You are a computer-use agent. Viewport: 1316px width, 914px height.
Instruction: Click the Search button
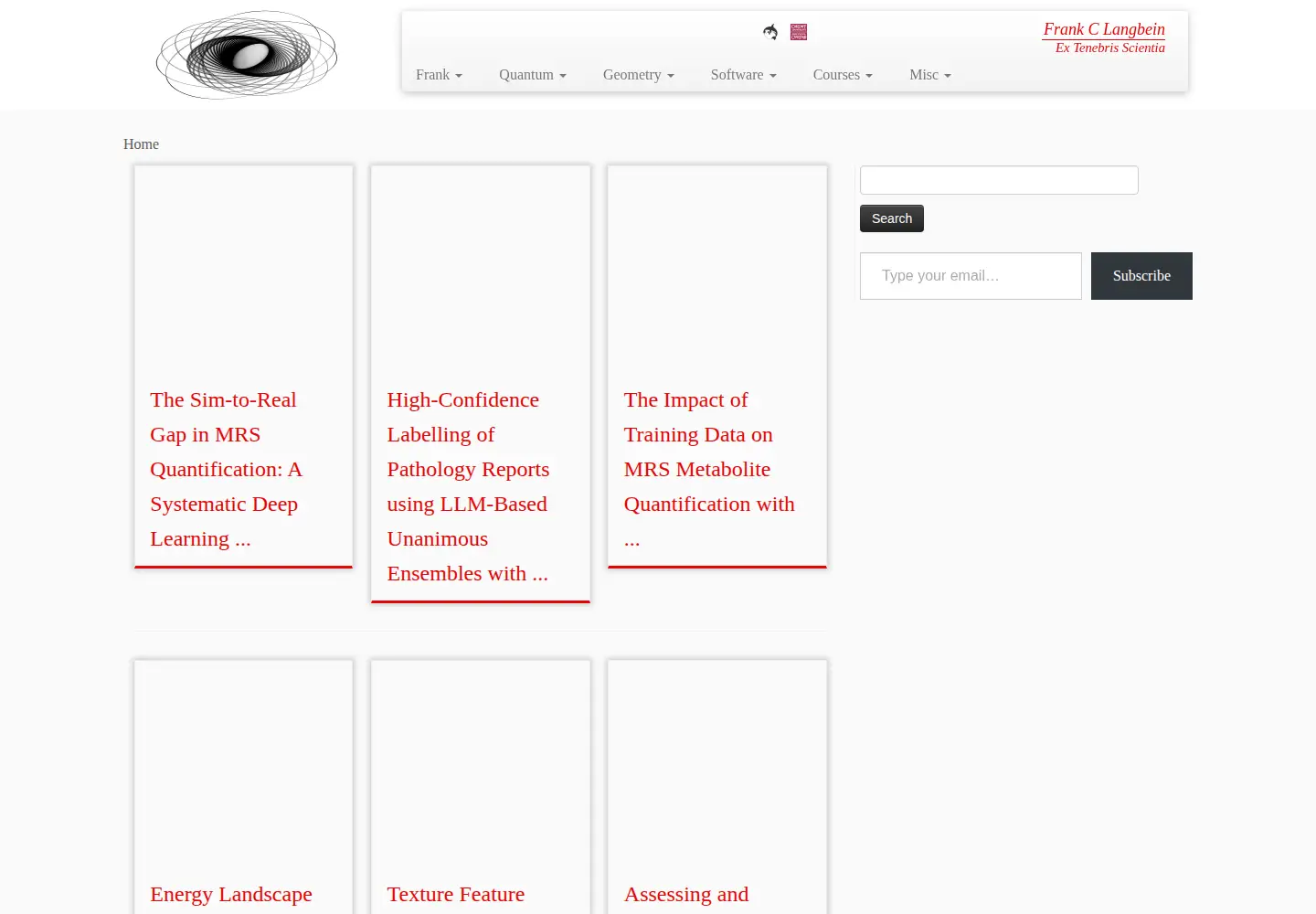pyautogui.click(x=892, y=218)
